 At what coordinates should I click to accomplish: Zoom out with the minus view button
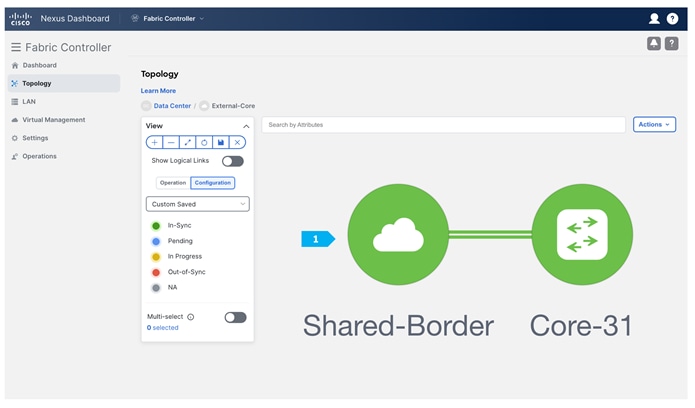pos(171,142)
